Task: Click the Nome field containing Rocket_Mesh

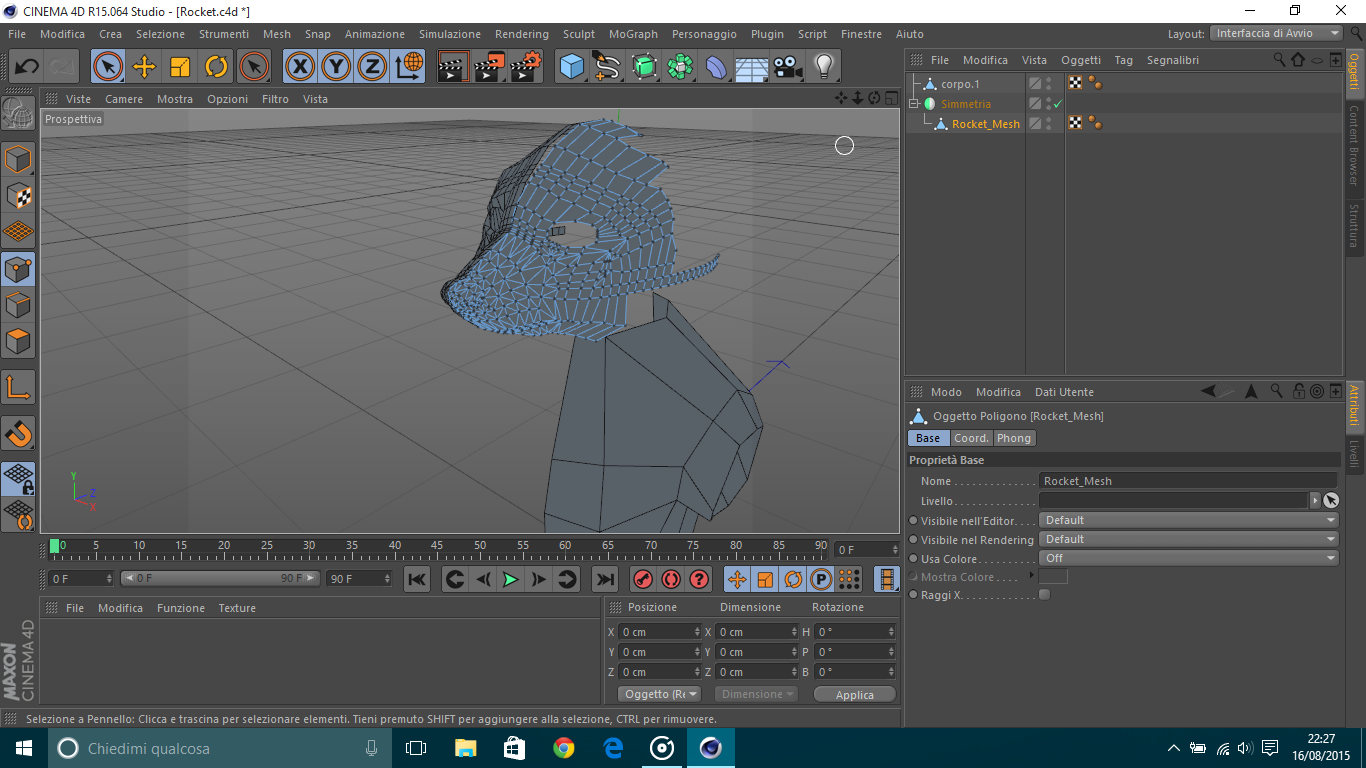Action: point(1187,481)
